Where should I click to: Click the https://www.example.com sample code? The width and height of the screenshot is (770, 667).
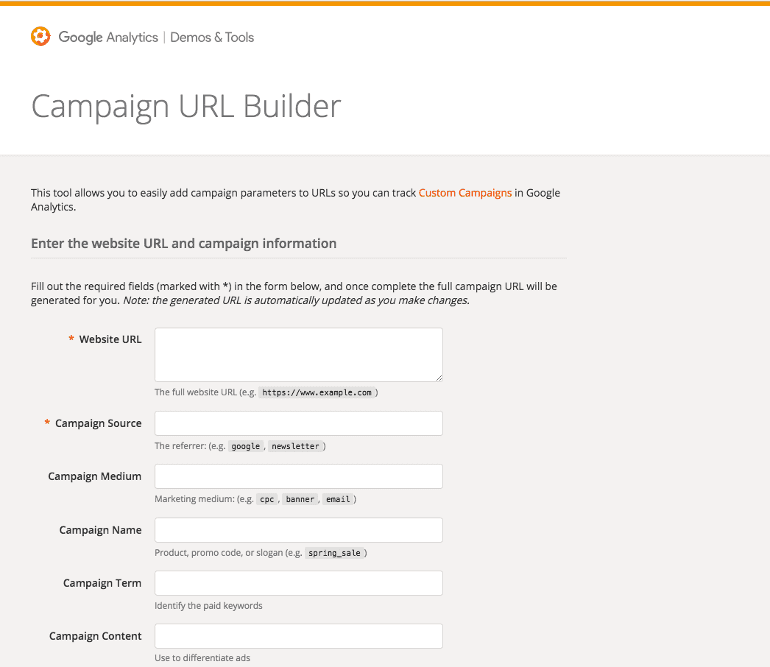coord(317,392)
